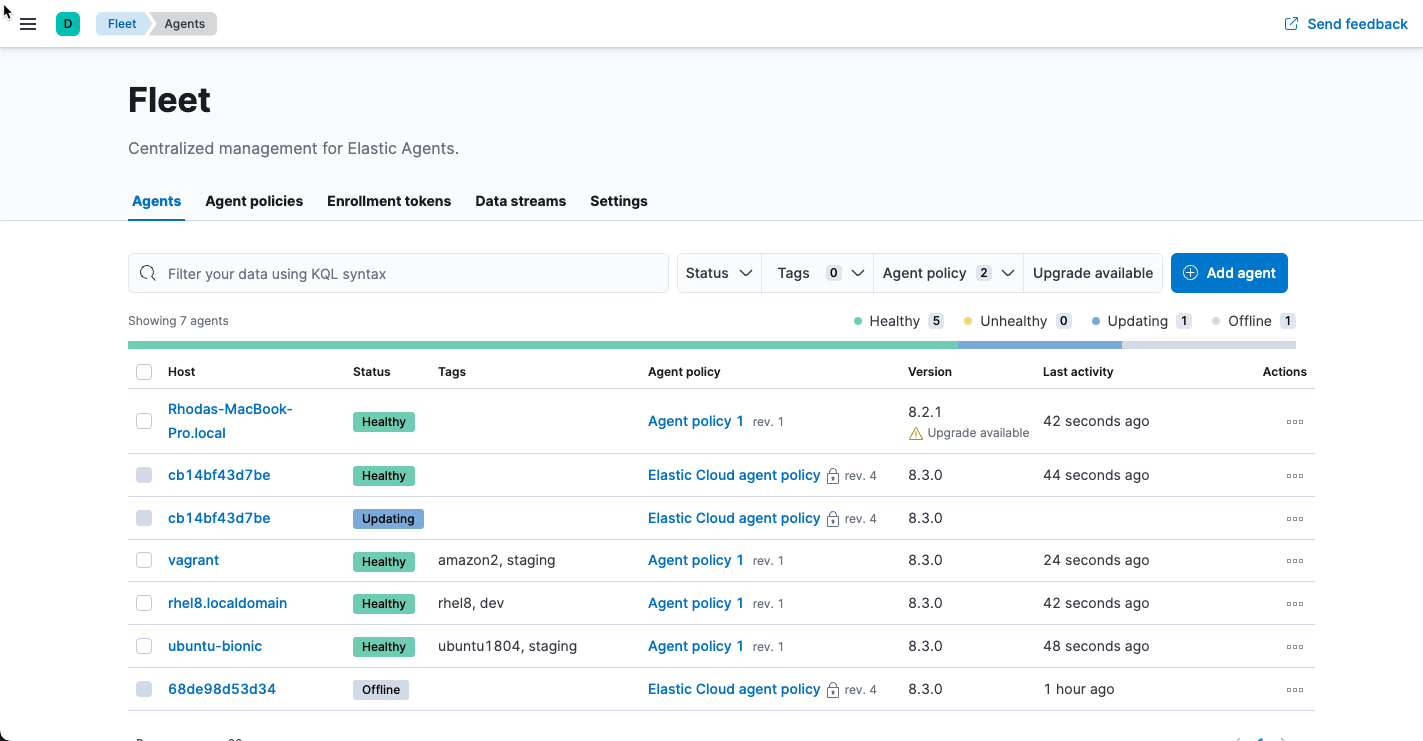Open the Data streams tab

(x=520, y=201)
